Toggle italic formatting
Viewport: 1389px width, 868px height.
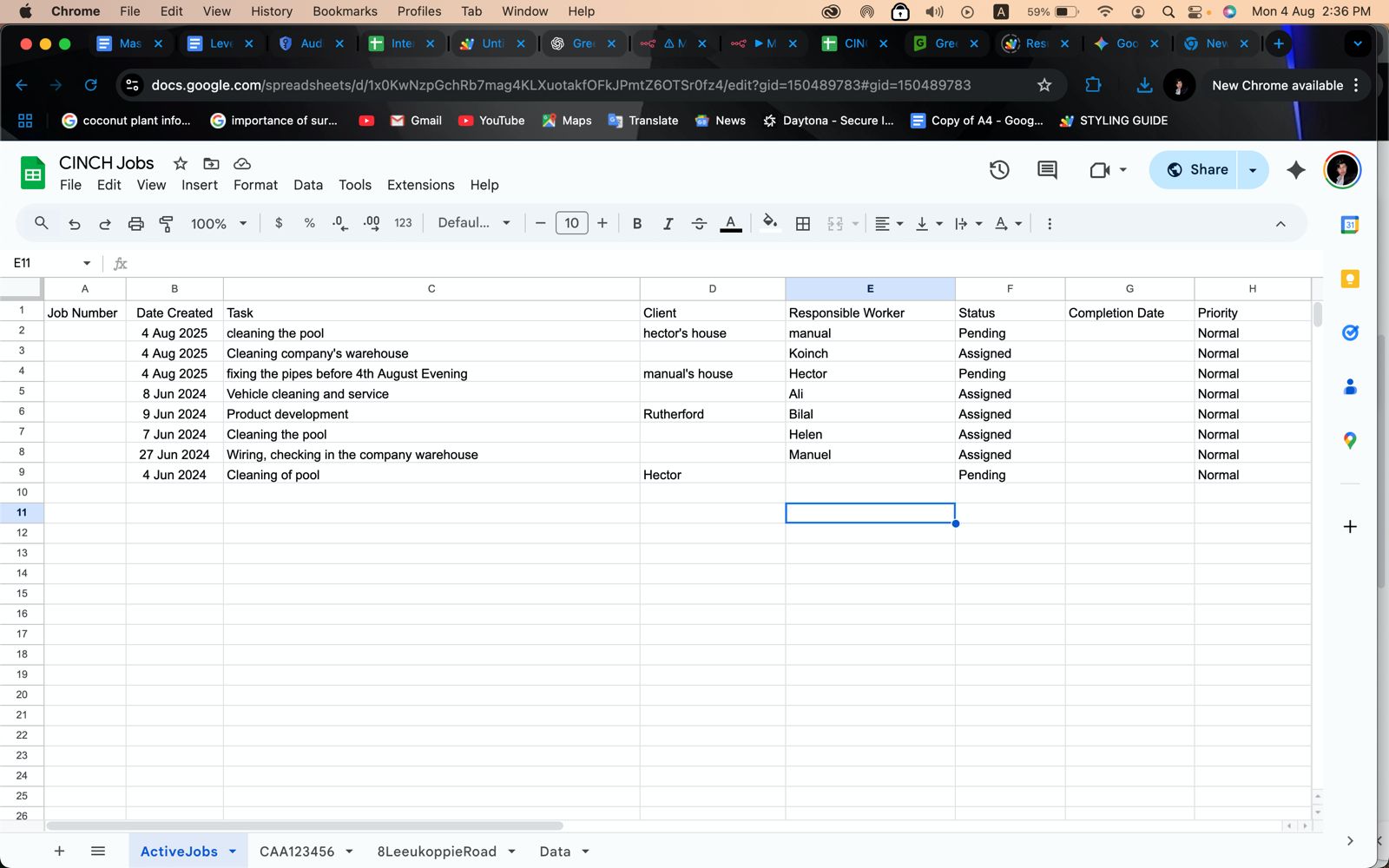(x=668, y=223)
